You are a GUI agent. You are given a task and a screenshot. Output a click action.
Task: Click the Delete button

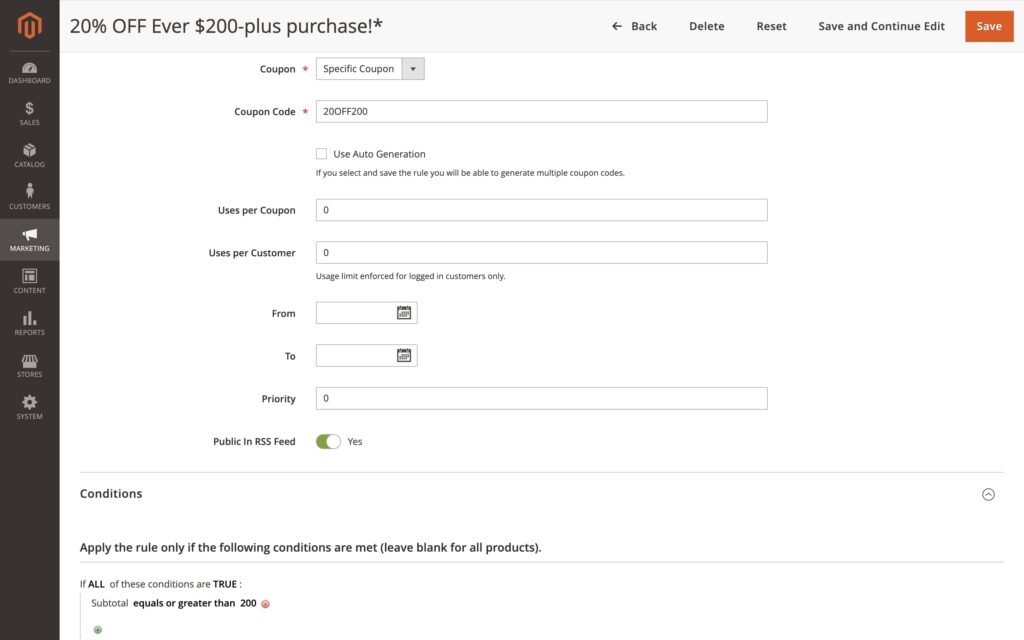(x=707, y=26)
